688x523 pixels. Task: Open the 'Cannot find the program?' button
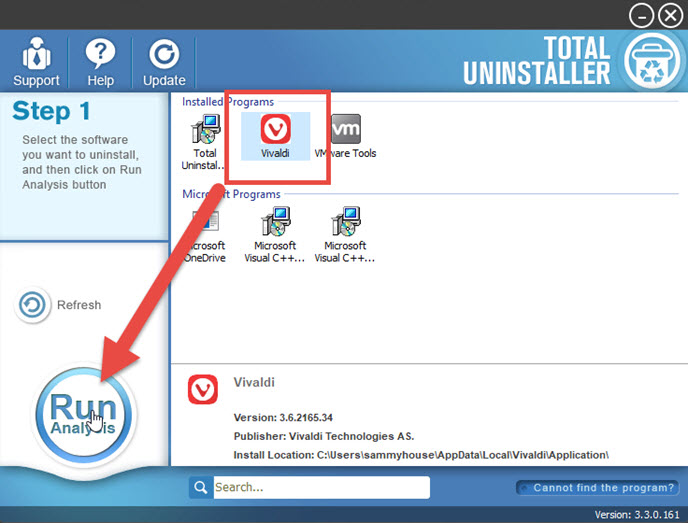point(598,487)
